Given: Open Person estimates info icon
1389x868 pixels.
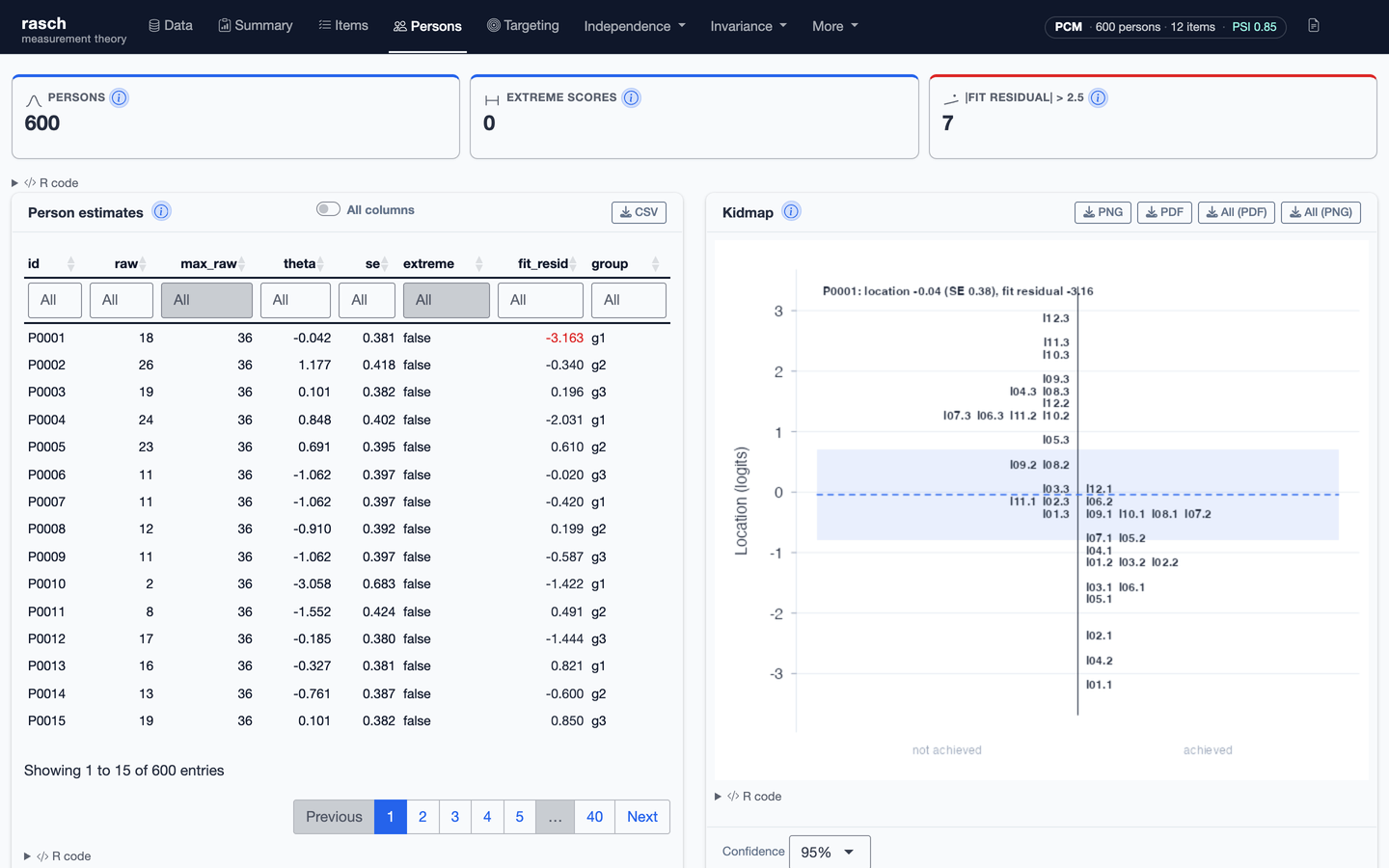Looking at the screenshot, I should [161, 211].
